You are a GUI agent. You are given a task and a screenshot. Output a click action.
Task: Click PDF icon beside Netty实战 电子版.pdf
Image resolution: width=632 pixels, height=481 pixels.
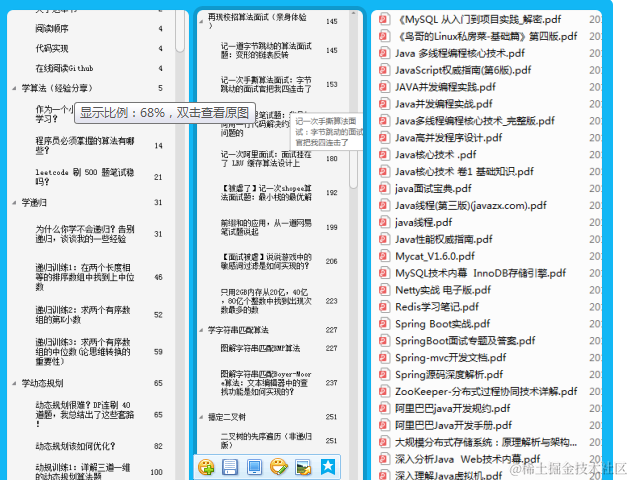[x=384, y=290]
